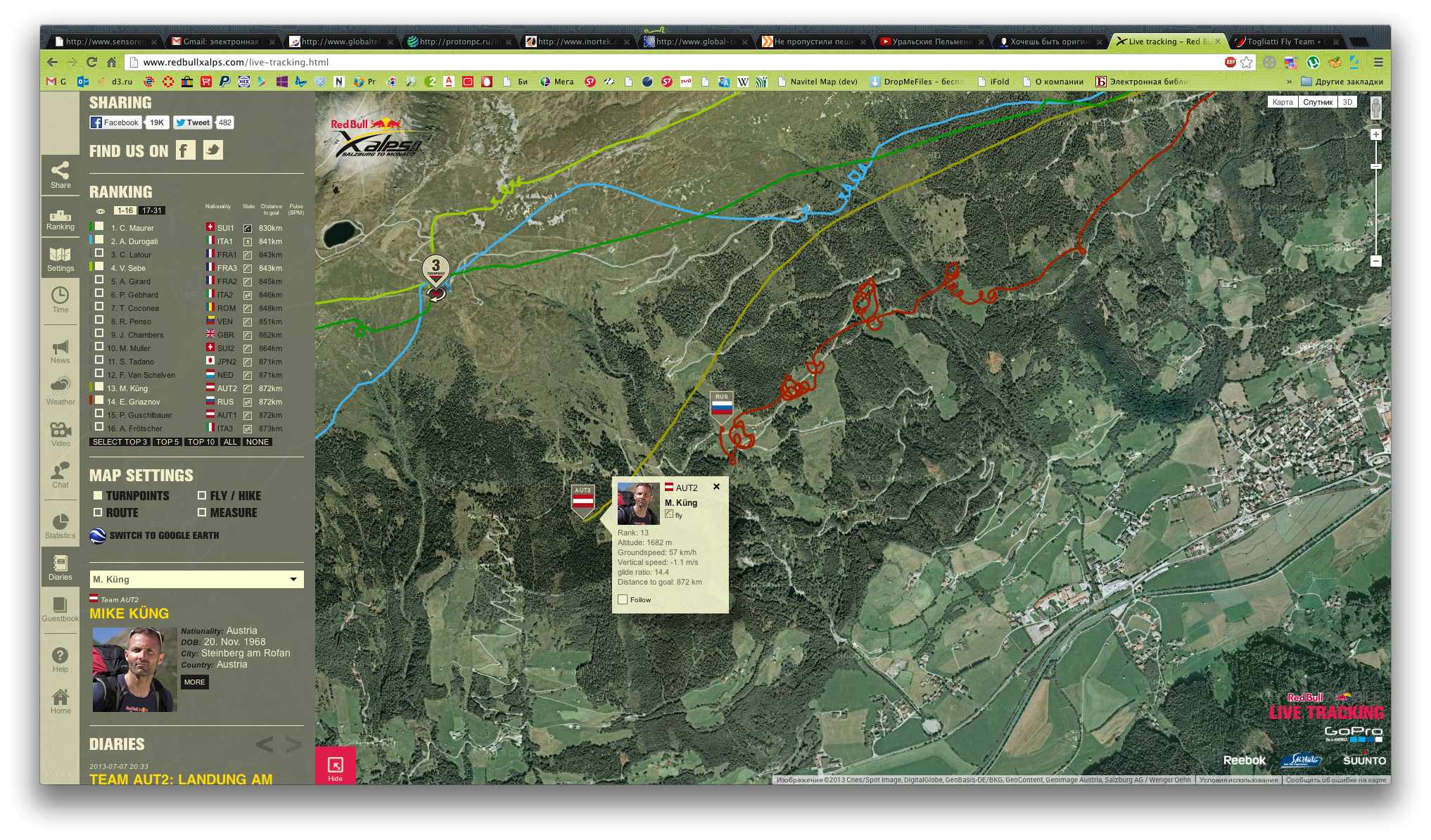Click the MORE button under Mike Küng
This screenshot has width=1431, height=840.
(x=194, y=682)
